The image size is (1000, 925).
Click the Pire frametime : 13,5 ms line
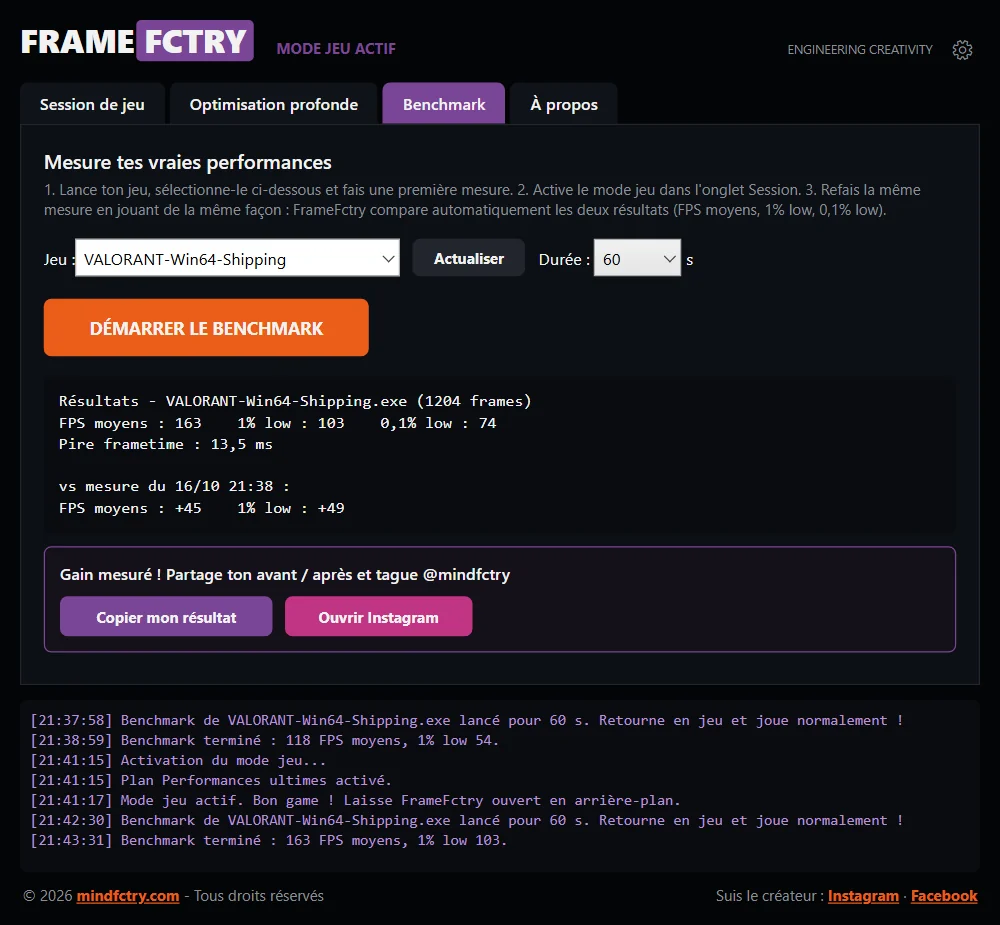tap(166, 444)
